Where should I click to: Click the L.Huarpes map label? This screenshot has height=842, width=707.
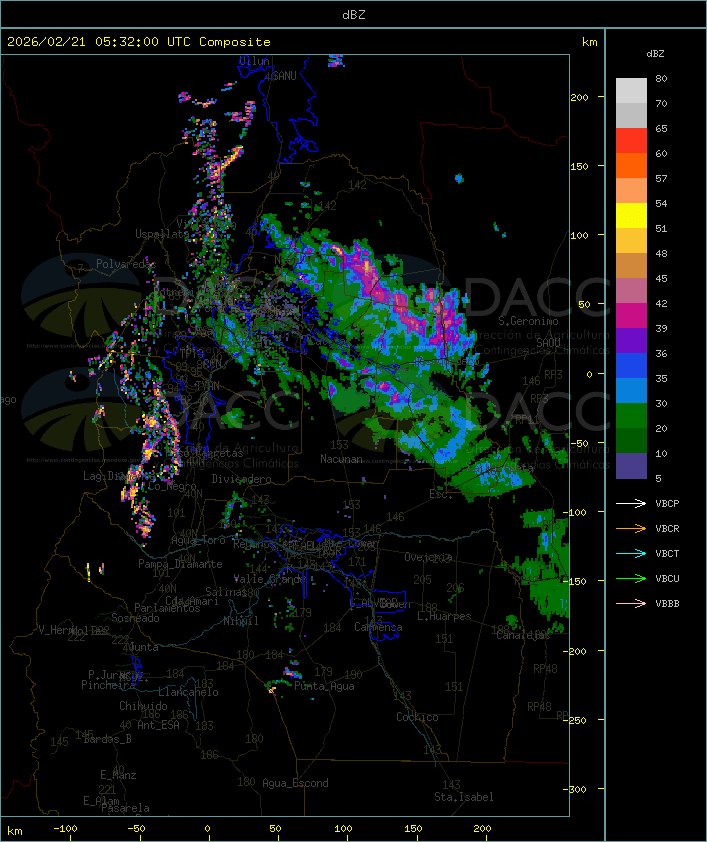(x=444, y=616)
